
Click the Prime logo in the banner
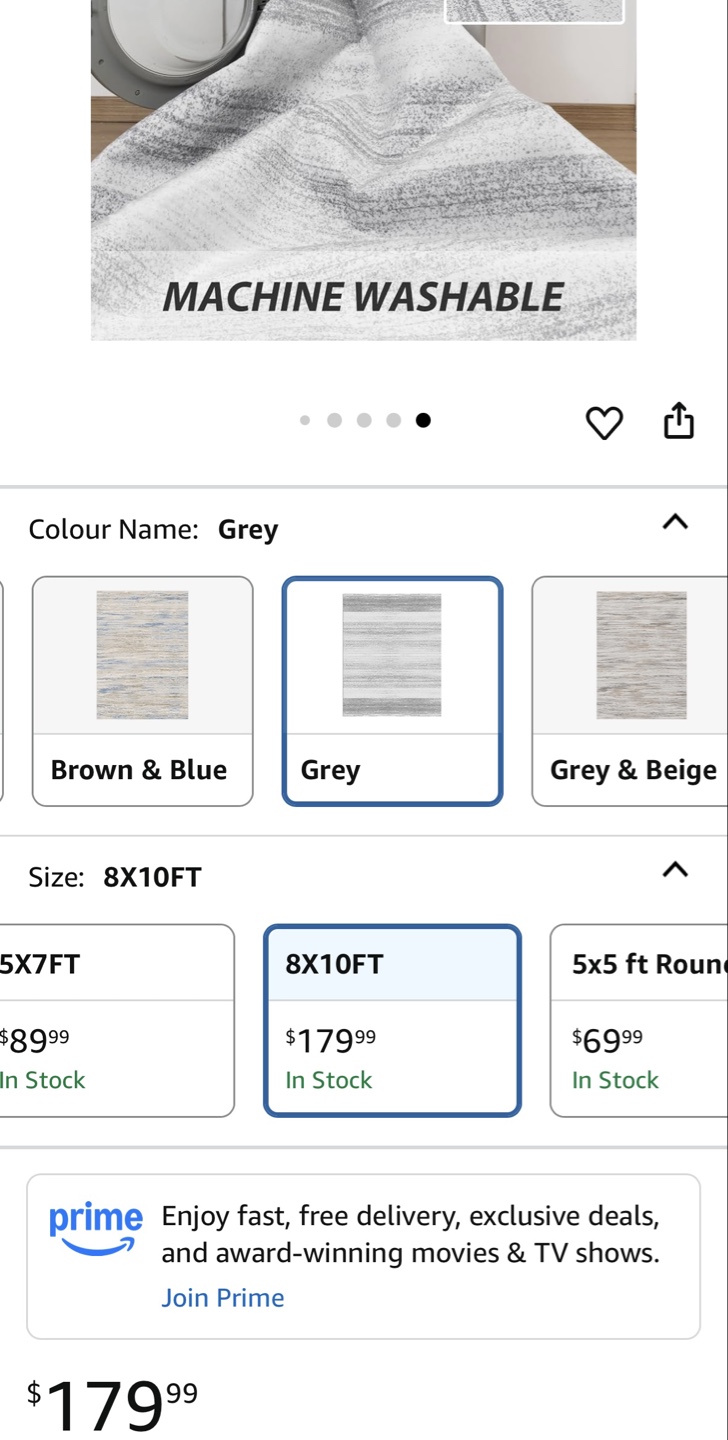(x=95, y=1229)
